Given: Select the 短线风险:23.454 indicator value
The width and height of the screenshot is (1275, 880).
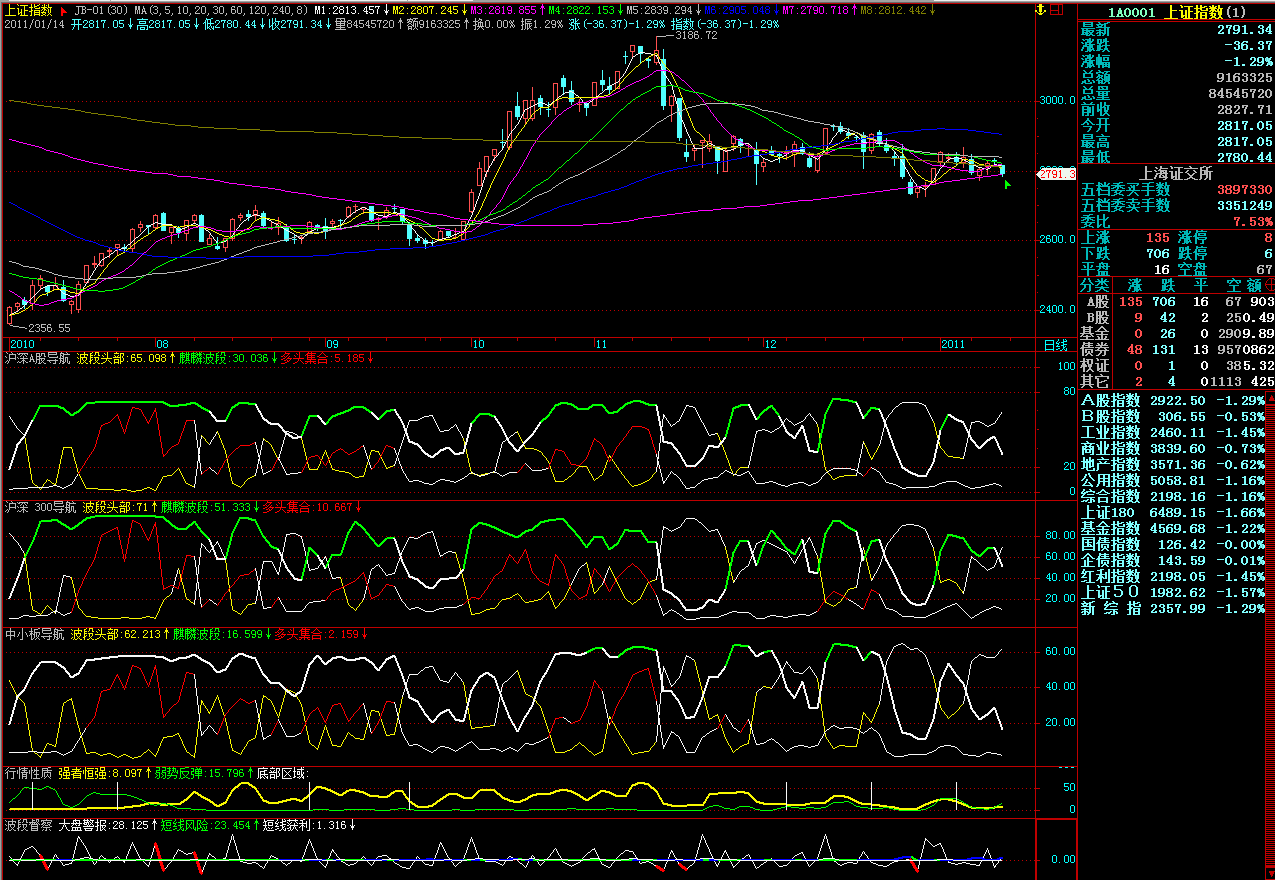Looking at the screenshot, I should pyautogui.click(x=205, y=826).
